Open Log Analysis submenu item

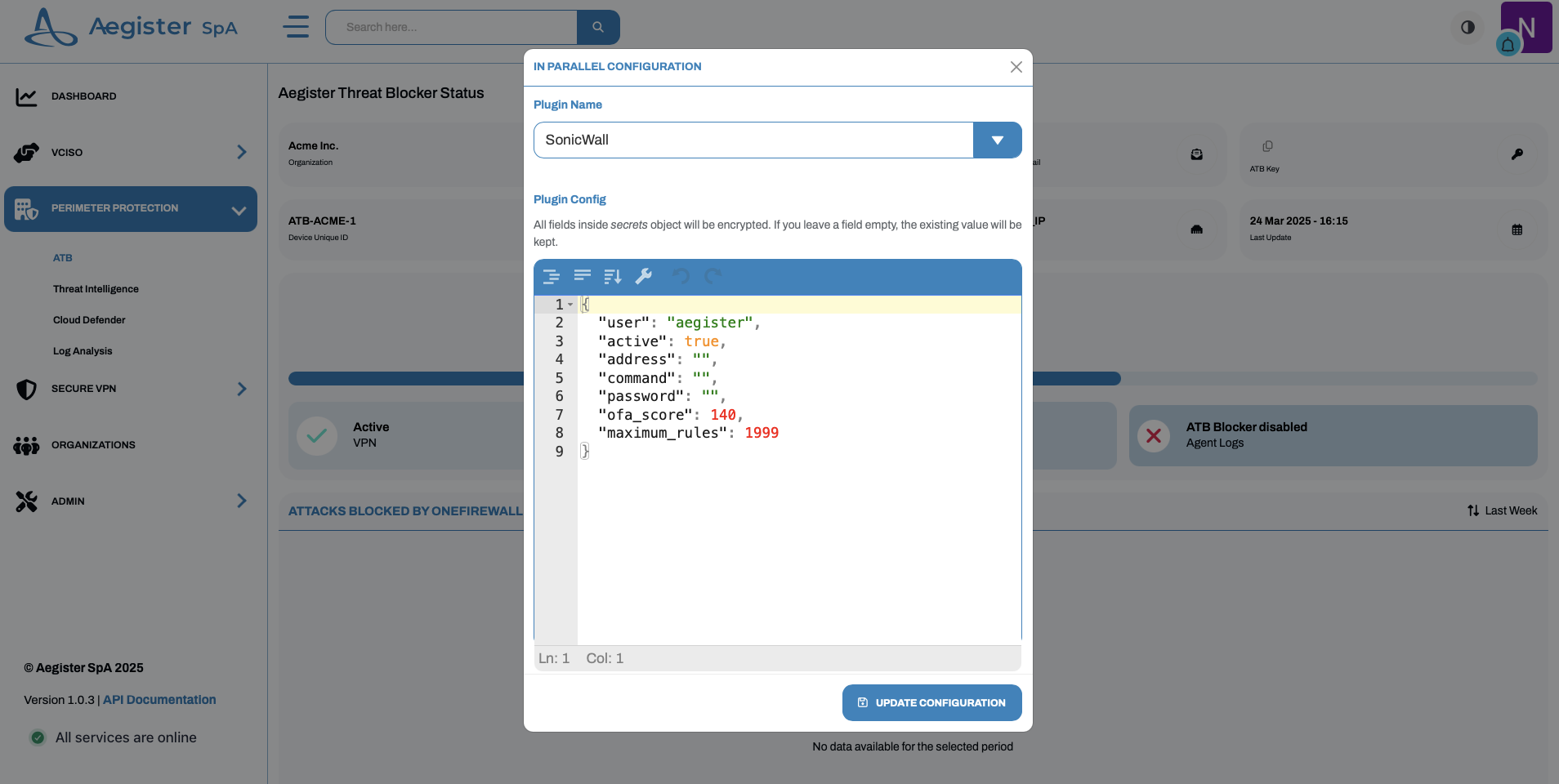(x=83, y=351)
